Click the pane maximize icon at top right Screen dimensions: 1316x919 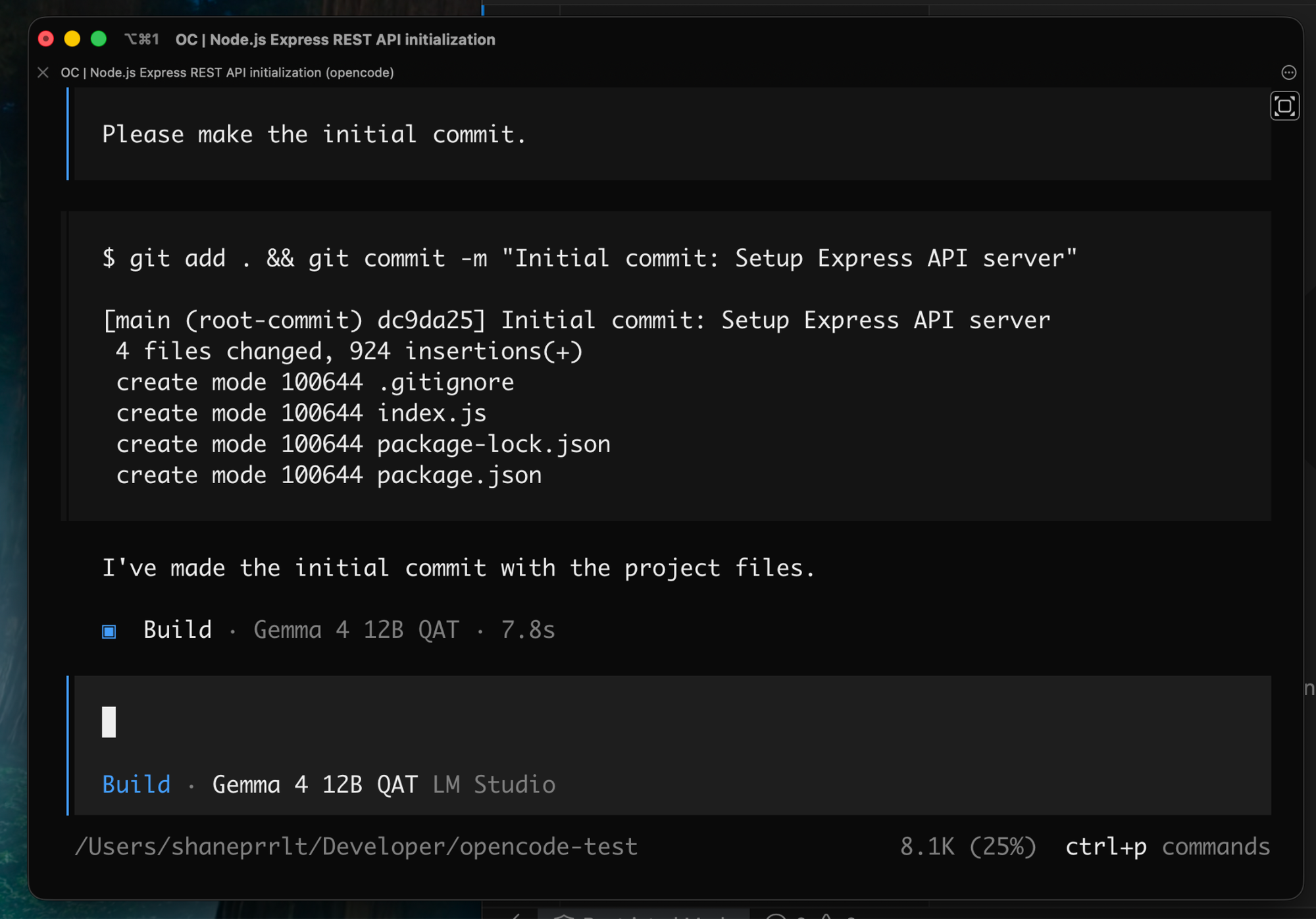pos(1284,106)
